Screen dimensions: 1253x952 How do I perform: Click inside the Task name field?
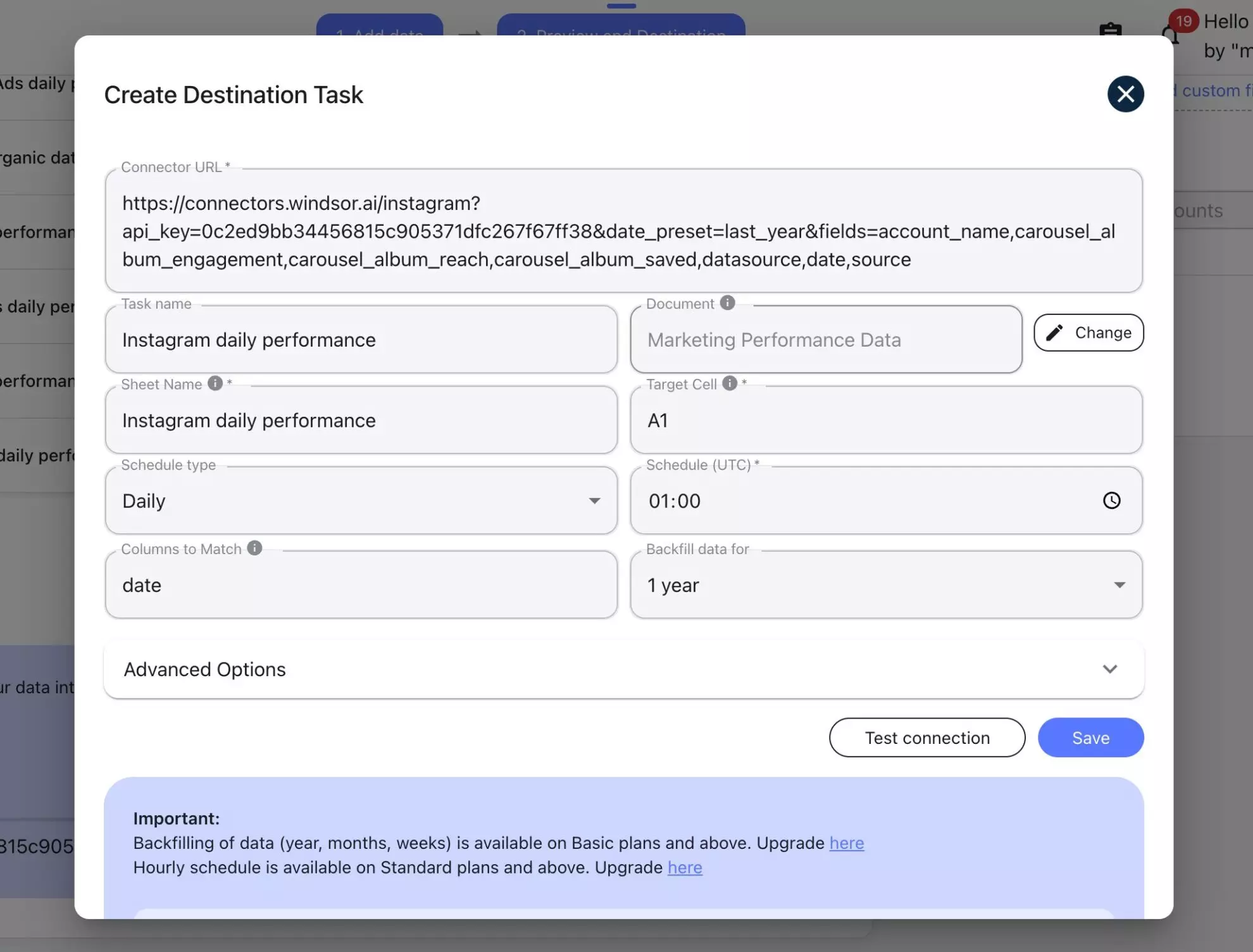pos(361,340)
